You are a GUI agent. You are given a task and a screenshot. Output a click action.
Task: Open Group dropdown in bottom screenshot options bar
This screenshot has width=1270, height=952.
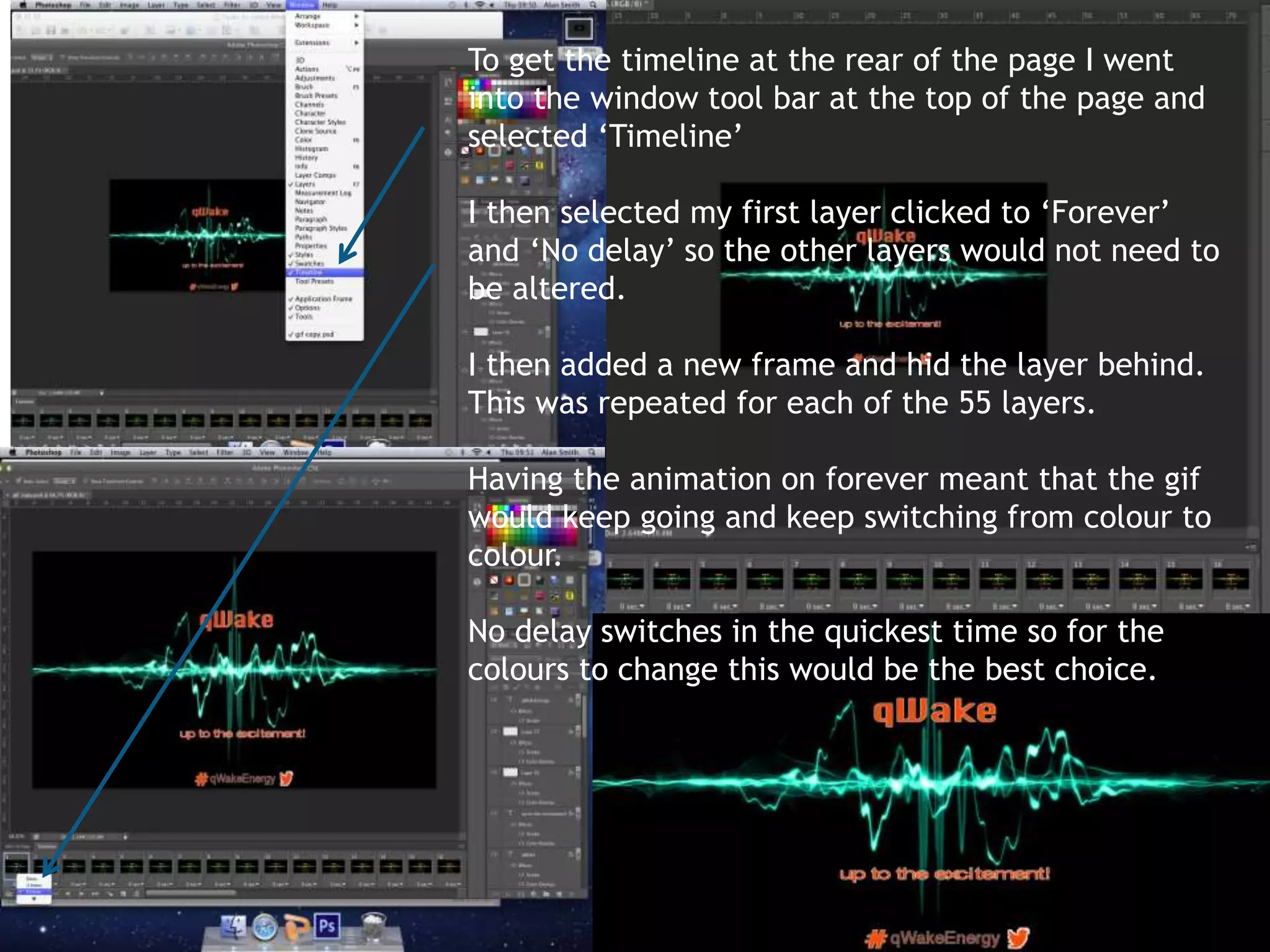tap(64, 481)
